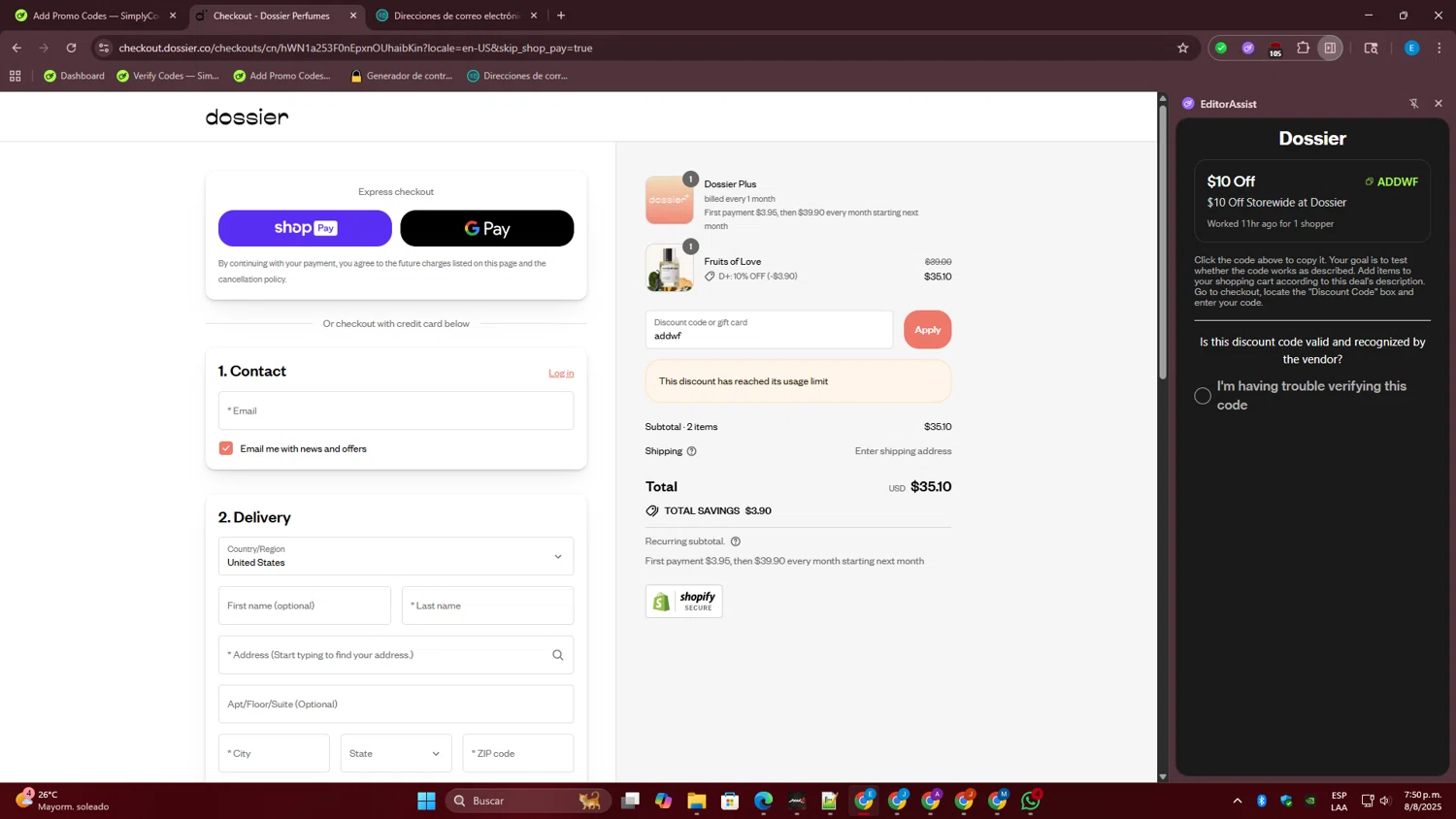Viewport: 1456px width, 819px height.
Task: Open the Windows Start menu
Action: tap(426, 801)
